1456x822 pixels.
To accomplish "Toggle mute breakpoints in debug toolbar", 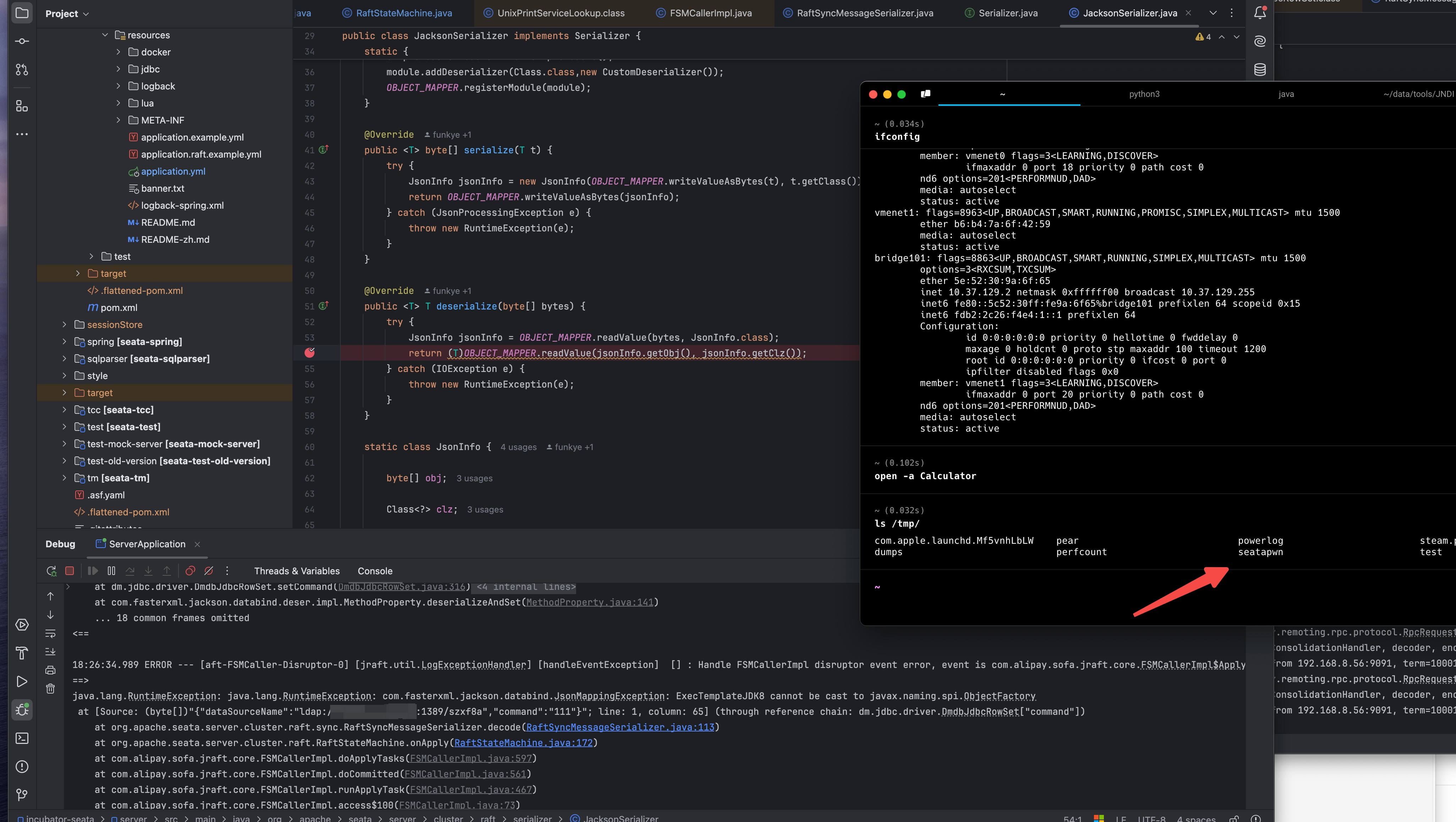I will 209,571.
